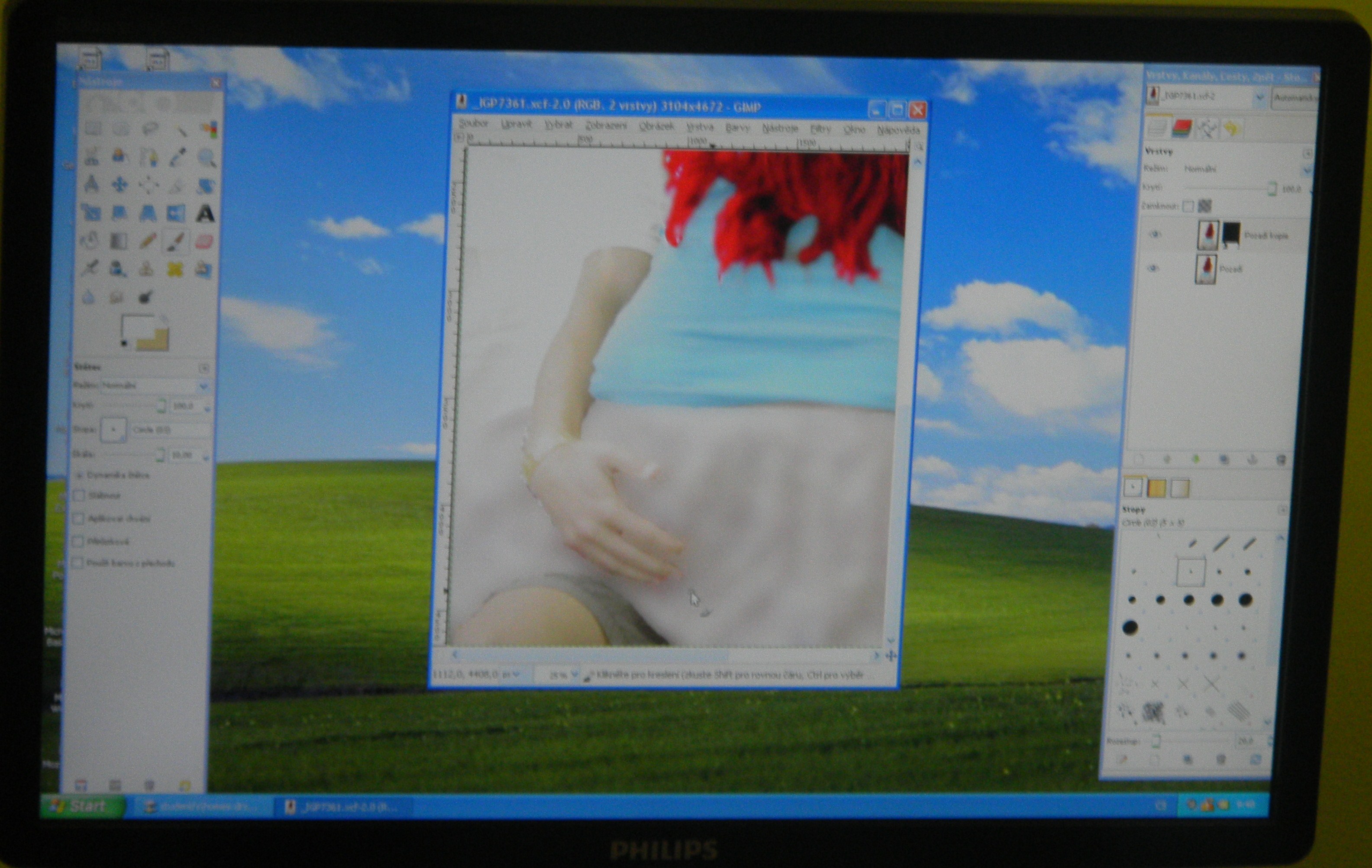1372x868 pixels.
Task: Select the Paintbrush tool
Action: (176, 241)
